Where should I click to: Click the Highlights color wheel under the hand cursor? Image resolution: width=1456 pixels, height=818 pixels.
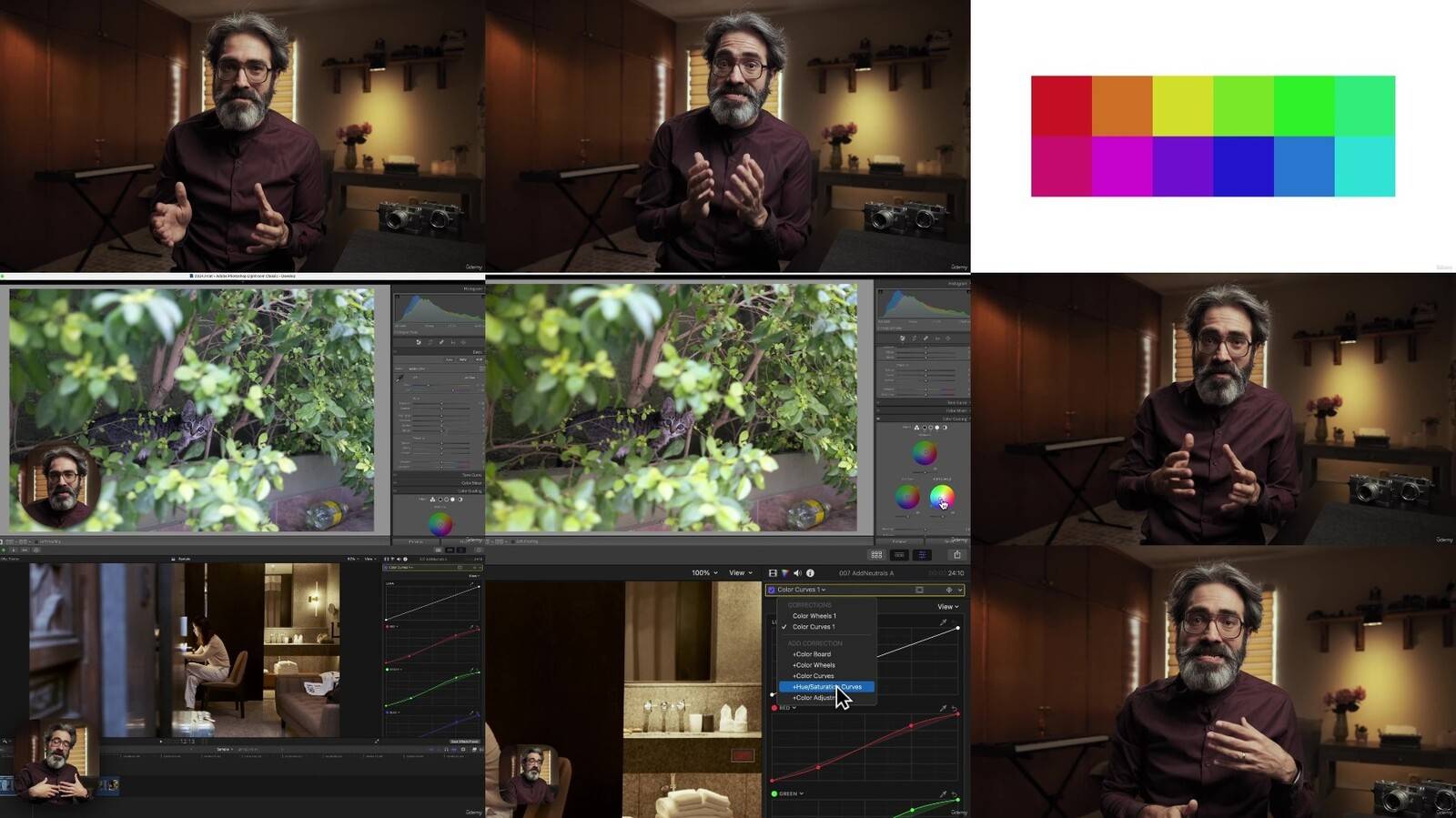click(x=942, y=497)
